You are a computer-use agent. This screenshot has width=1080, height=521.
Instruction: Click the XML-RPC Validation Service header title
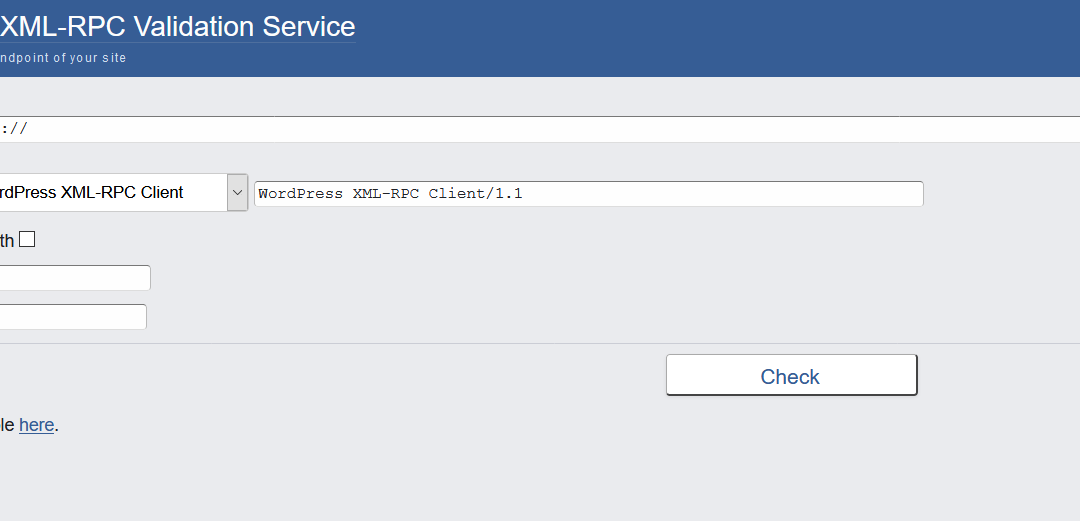(x=178, y=27)
